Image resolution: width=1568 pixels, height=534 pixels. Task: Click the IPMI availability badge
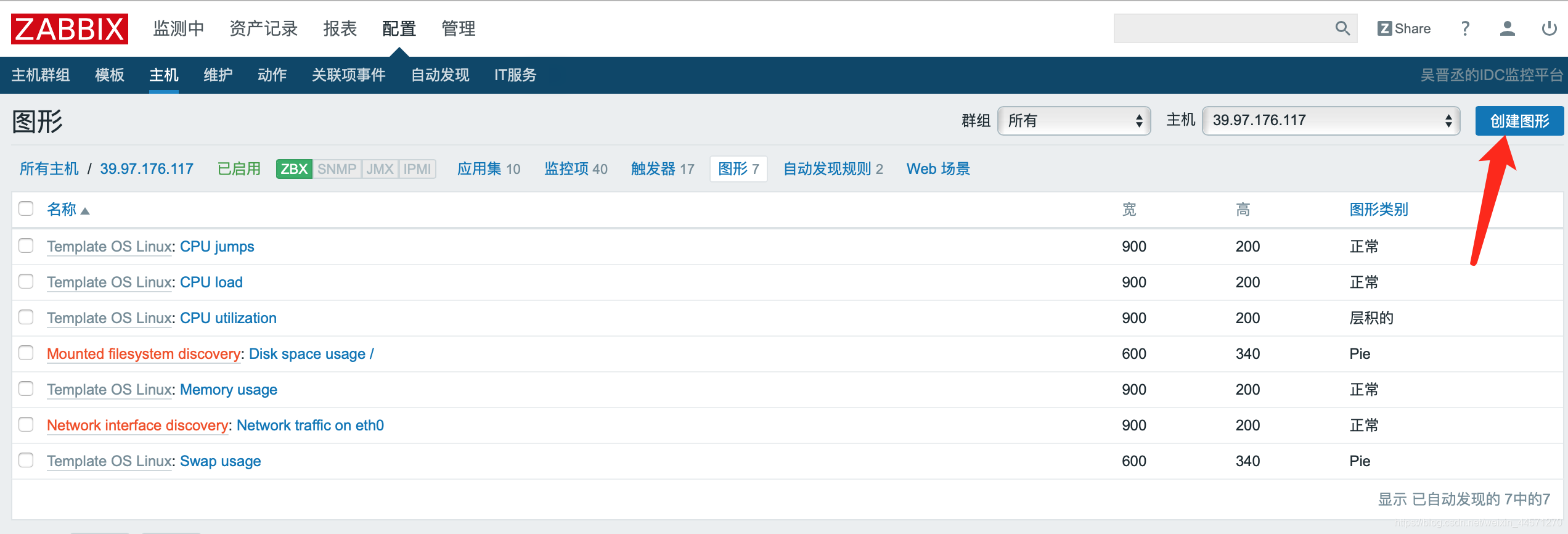tap(417, 169)
